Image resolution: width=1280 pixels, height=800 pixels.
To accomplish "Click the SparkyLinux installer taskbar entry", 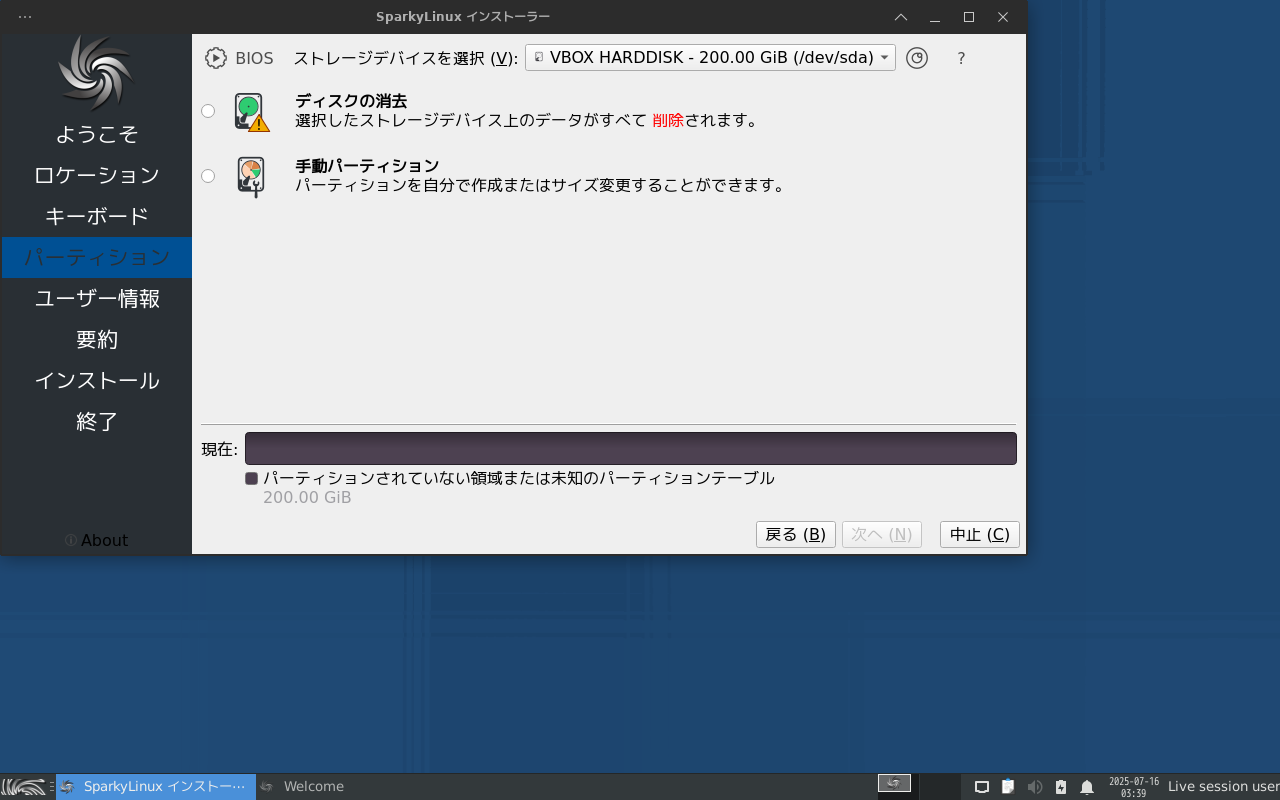I will [x=156, y=786].
